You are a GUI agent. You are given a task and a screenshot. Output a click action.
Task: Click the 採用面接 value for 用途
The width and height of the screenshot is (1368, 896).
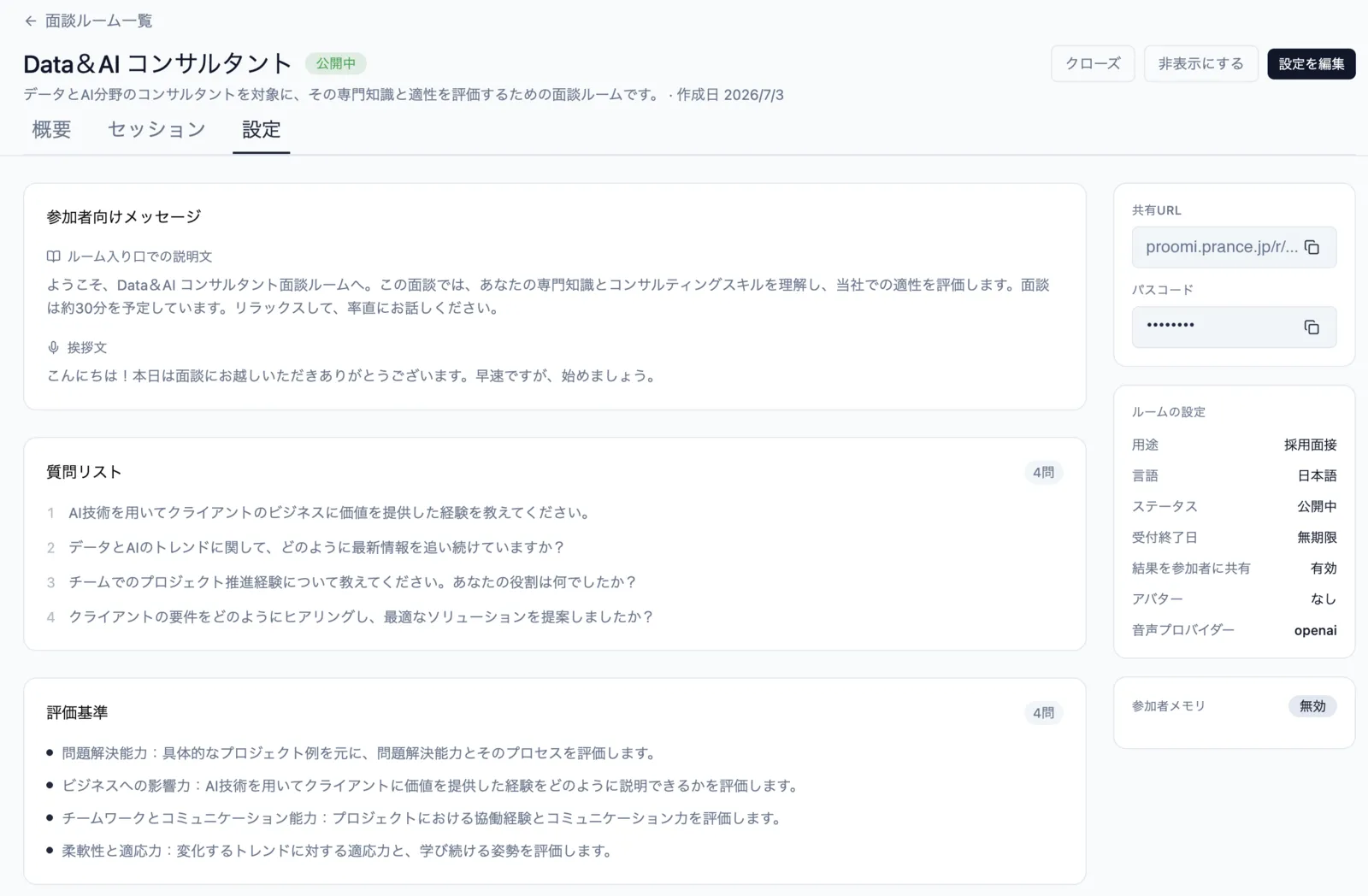1310,445
